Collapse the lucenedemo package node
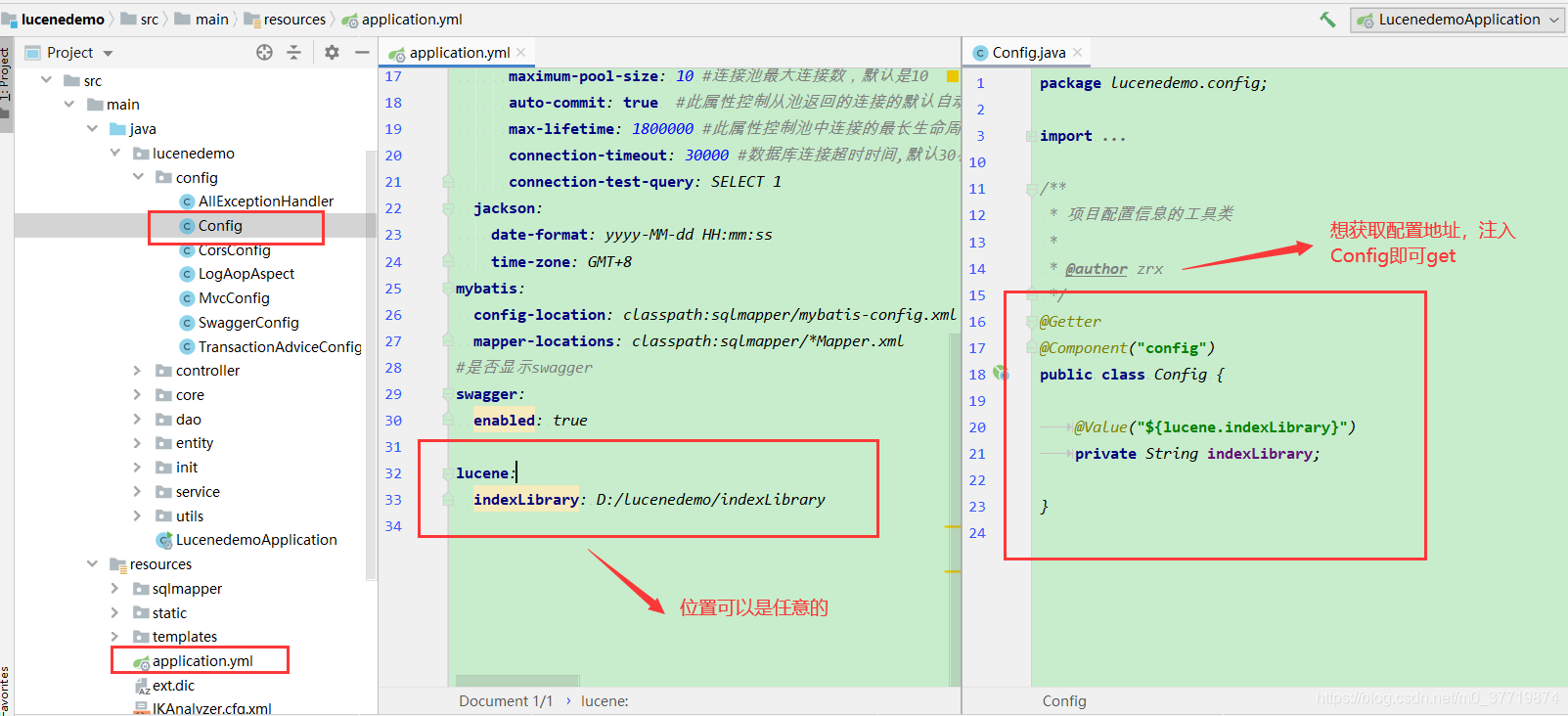 pyautogui.click(x=115, y=153)
